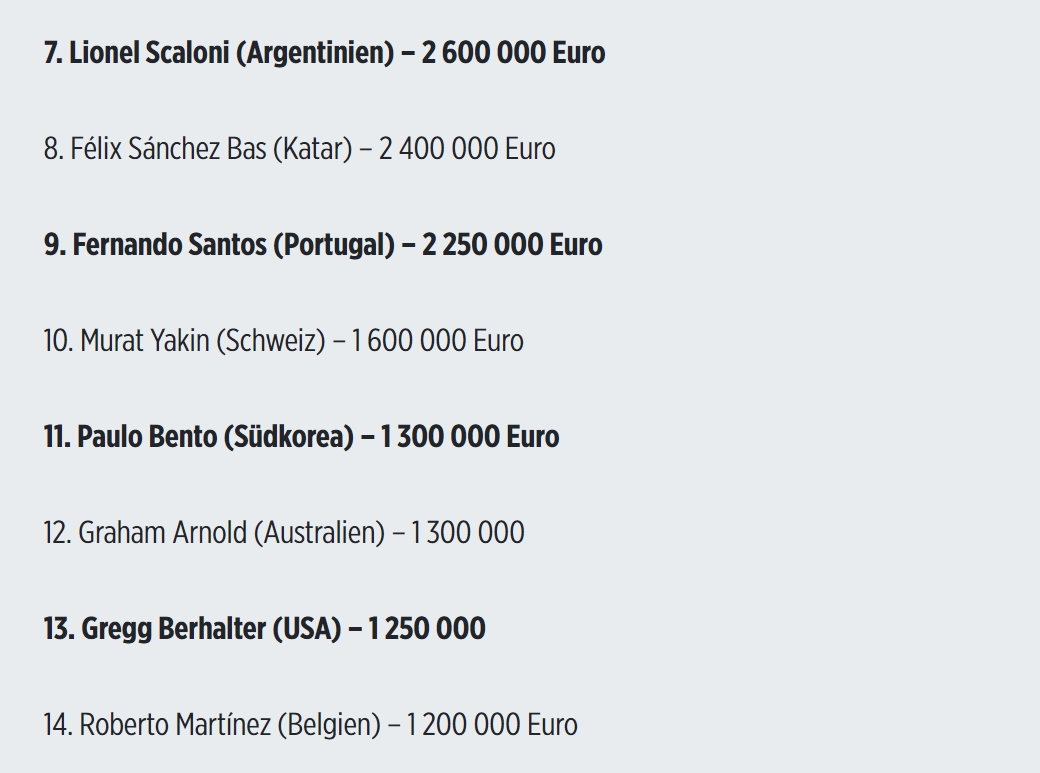Click the name Graham Arnold
1040x773 pixels.
click(162, 533)
